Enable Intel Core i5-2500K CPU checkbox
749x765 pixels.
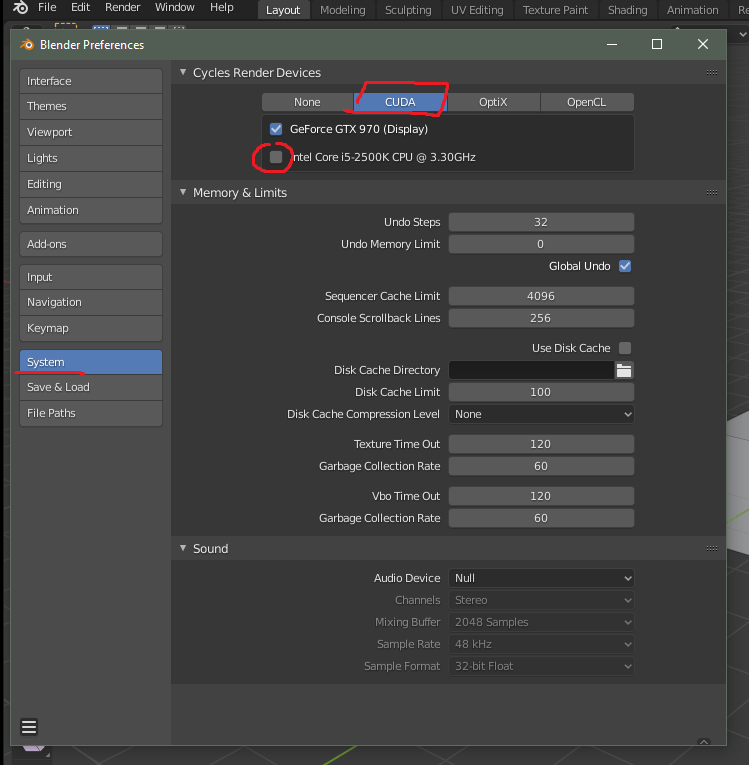276,157
